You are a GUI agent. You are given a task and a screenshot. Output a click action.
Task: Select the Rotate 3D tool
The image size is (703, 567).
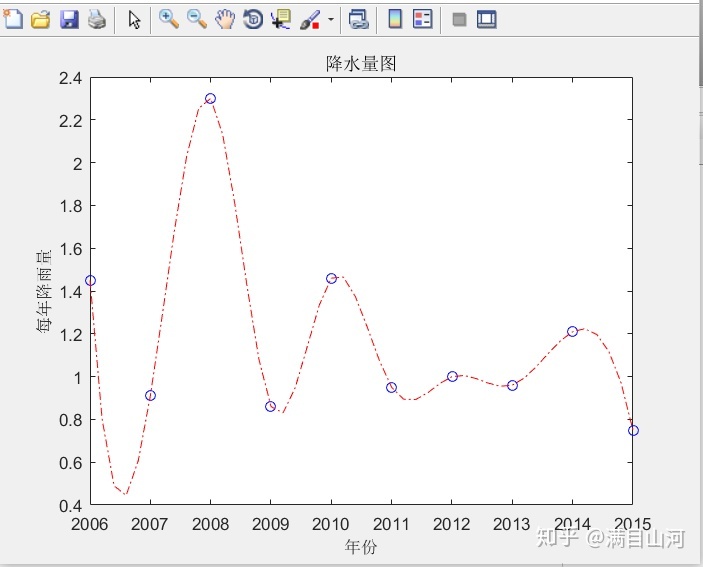coord(253,19)
